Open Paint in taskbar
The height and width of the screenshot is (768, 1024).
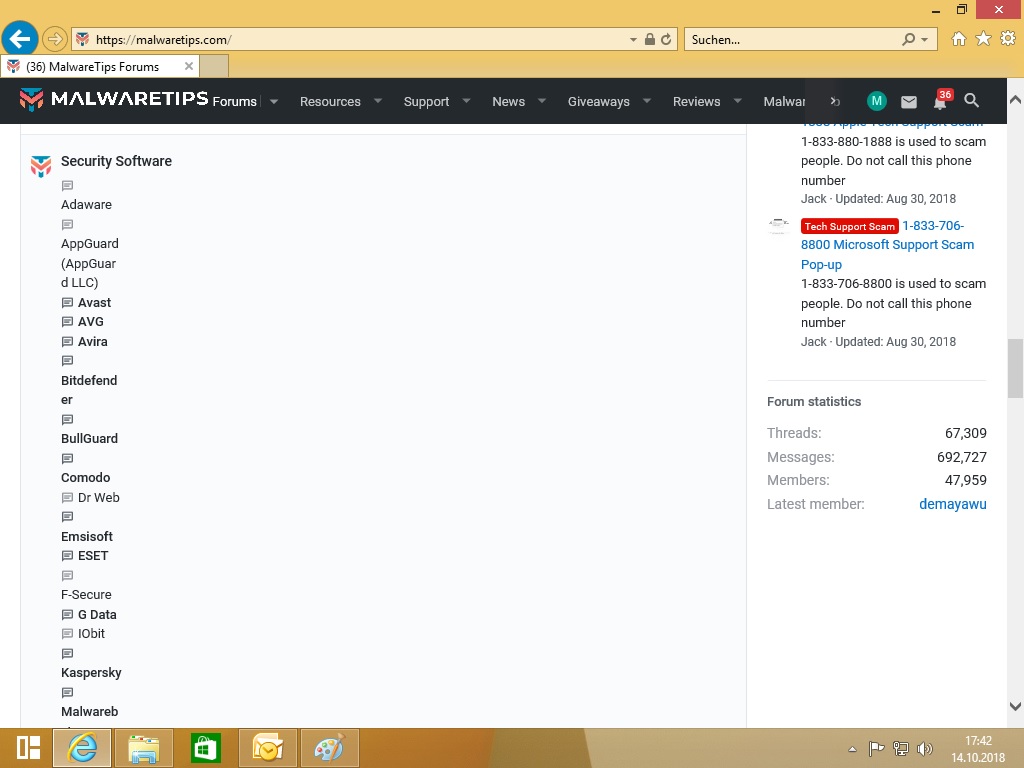click(329, 748)
